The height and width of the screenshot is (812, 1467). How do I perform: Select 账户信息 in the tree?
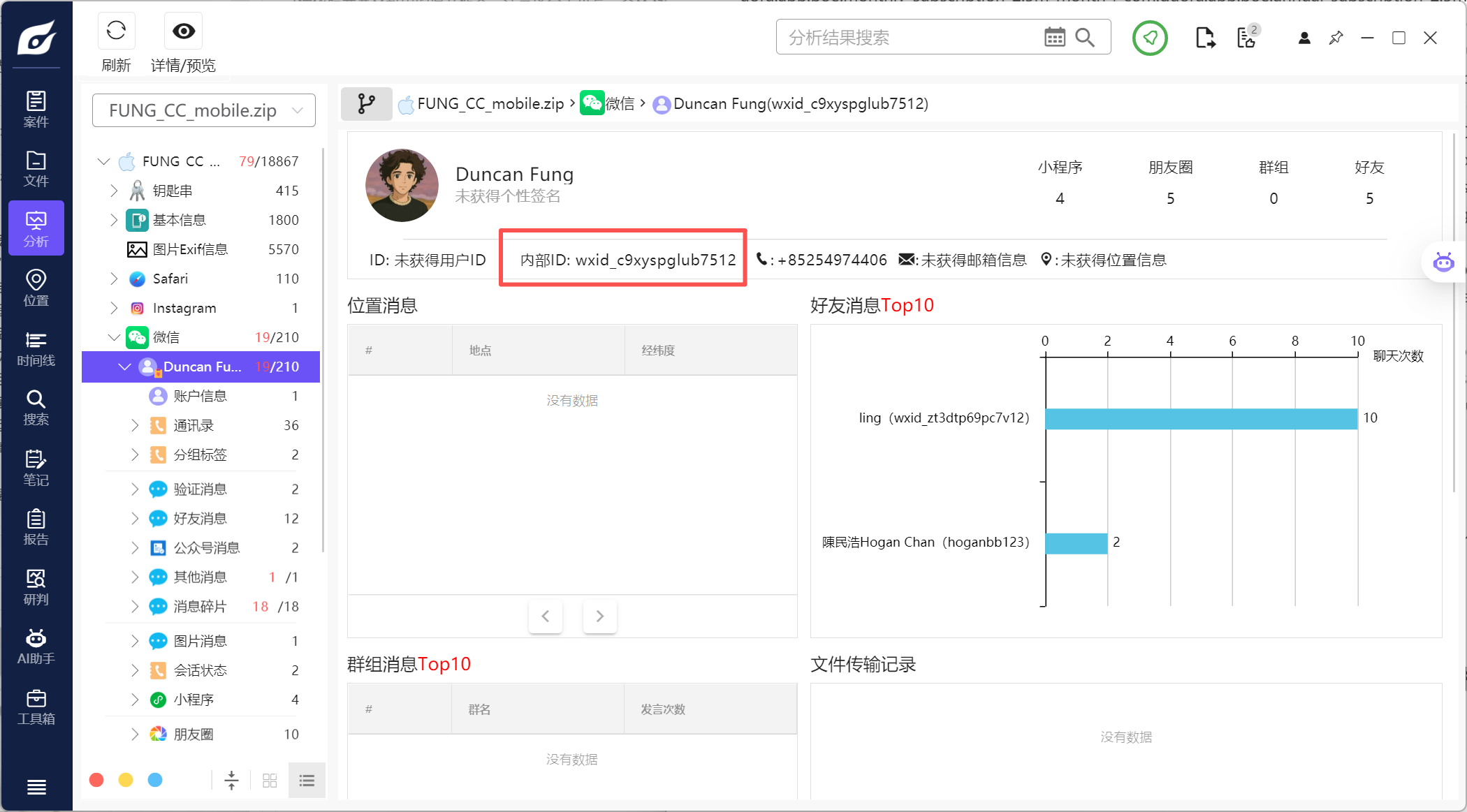(x=200, y=396)
